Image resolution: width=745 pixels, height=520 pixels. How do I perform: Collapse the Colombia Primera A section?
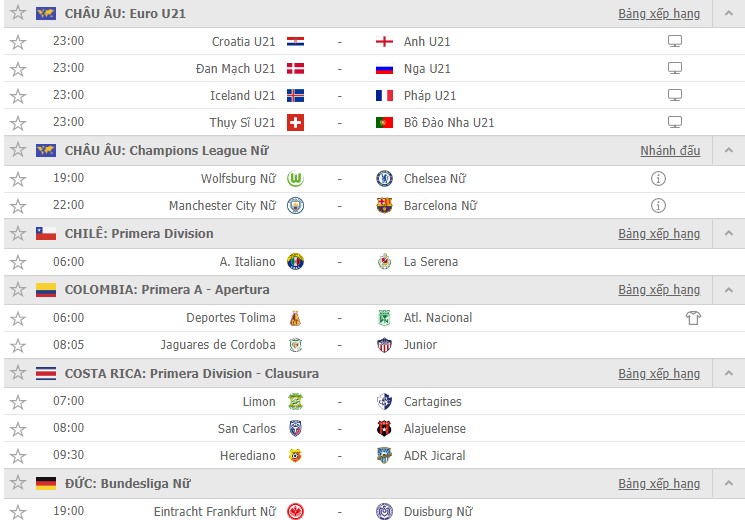[728, 289]
